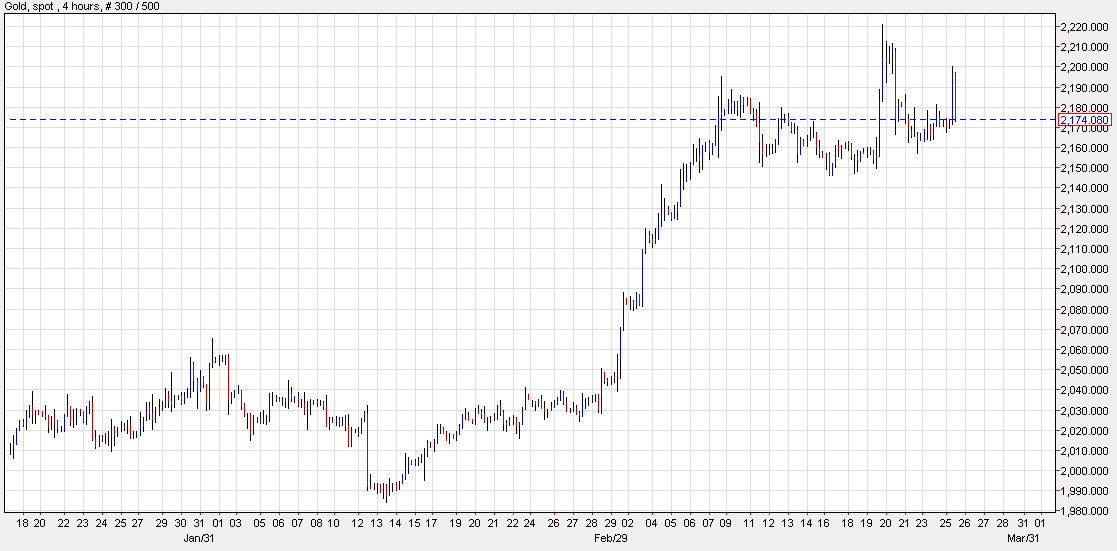Click the 2,150.000 price axis label
1117x551 pixels.
[1084, 168]
